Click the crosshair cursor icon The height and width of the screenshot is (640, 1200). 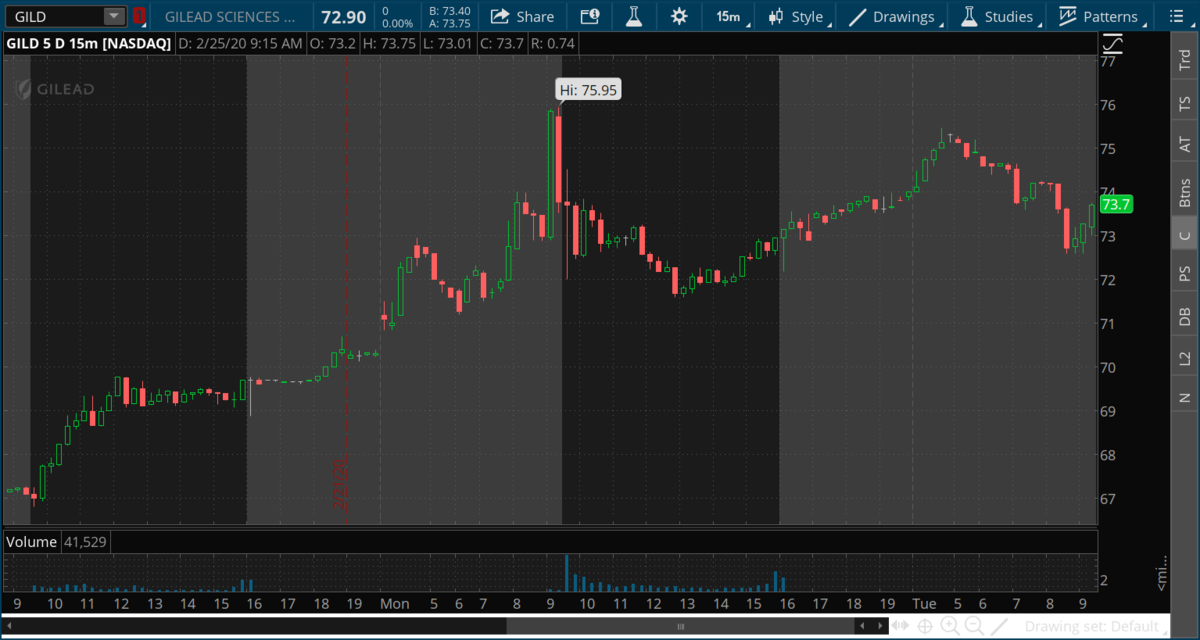pyautogui.click(x=927, y=627)
